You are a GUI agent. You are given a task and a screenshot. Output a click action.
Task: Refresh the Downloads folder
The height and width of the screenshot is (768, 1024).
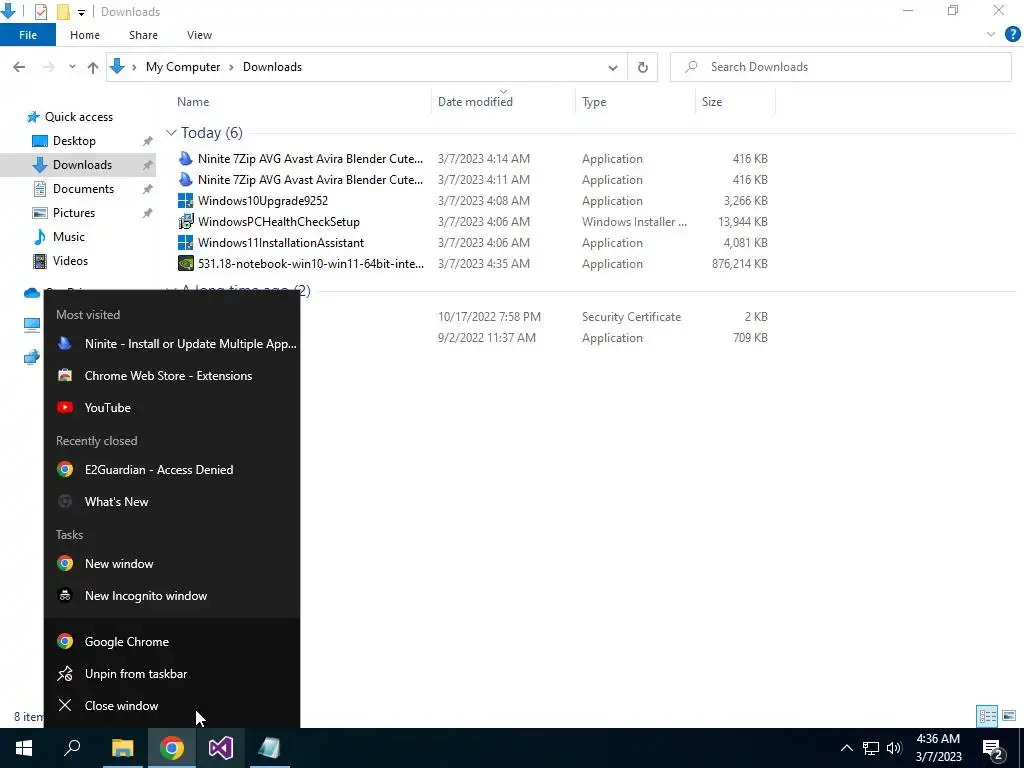click(x=643, y=67)
